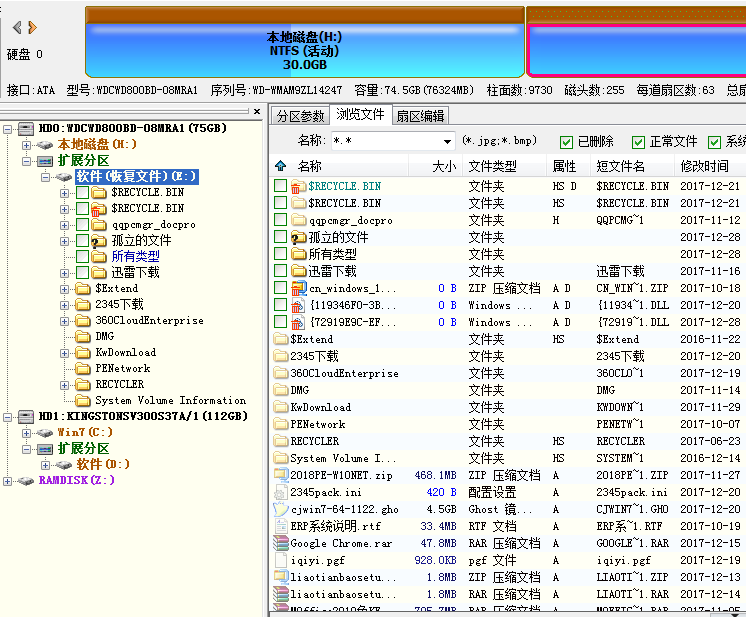Viewport: 746px width, 617px height.
Task: Select System Volume Information in tree
Action: tap(170, 401)
